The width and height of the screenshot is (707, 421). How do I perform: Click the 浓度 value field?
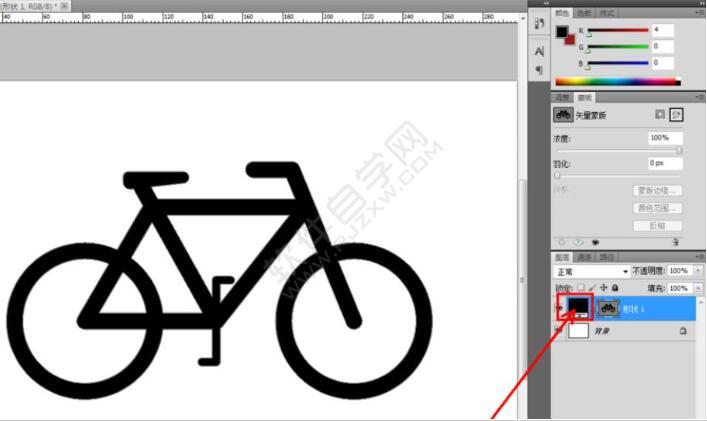tap(665, 138)
